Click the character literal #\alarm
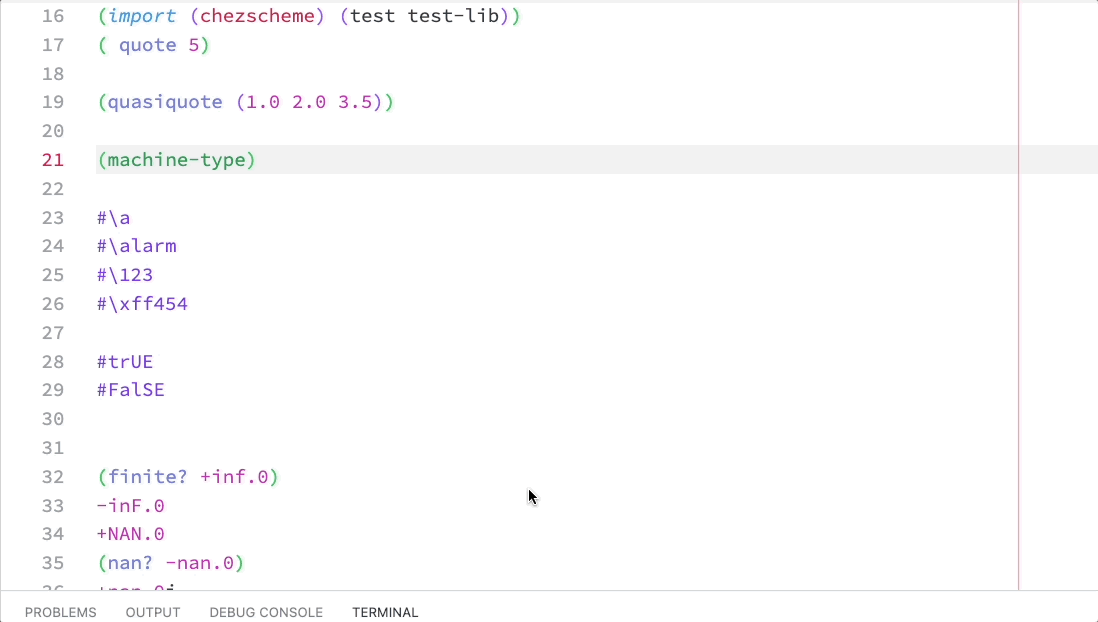The width and height of the screenshot is (1098, 622). click(136, 246)
